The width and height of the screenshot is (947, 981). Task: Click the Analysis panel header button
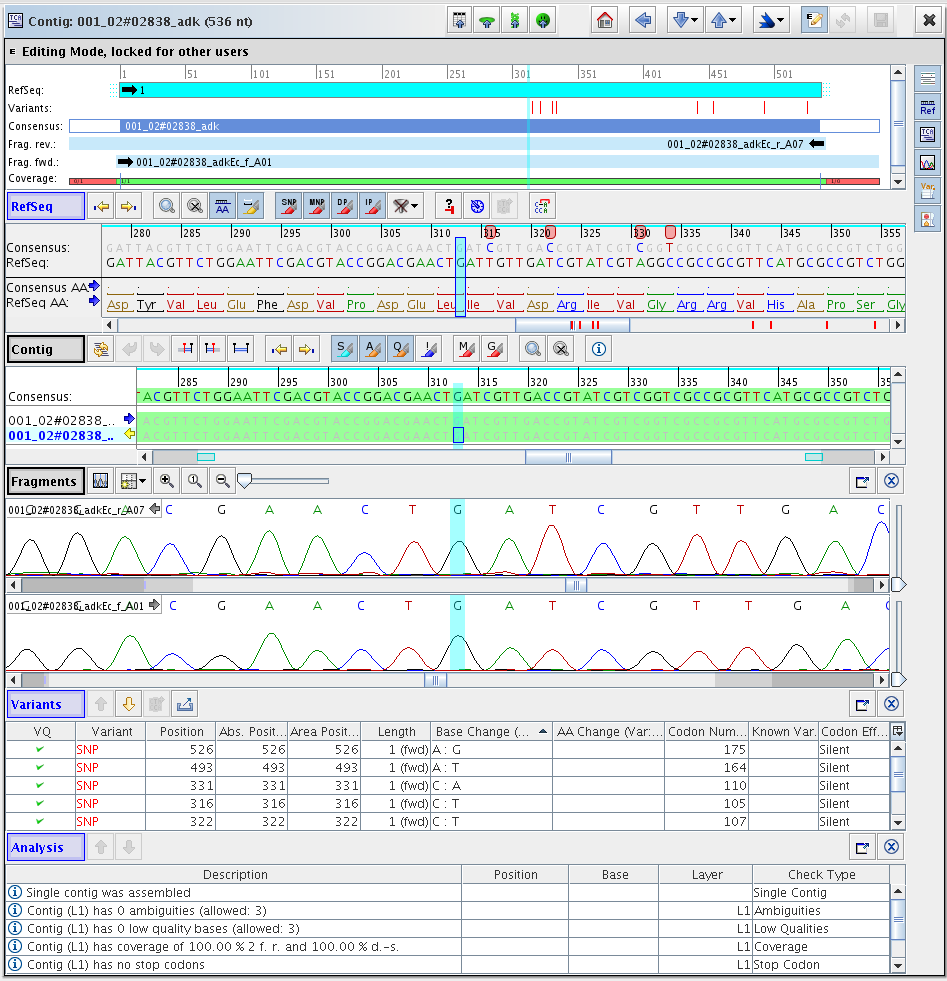click(x=43, y=847)
